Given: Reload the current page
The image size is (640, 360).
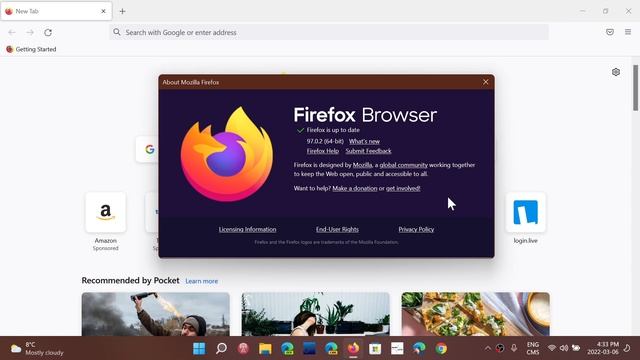Looking at the screenshot, I should [48, 32].
